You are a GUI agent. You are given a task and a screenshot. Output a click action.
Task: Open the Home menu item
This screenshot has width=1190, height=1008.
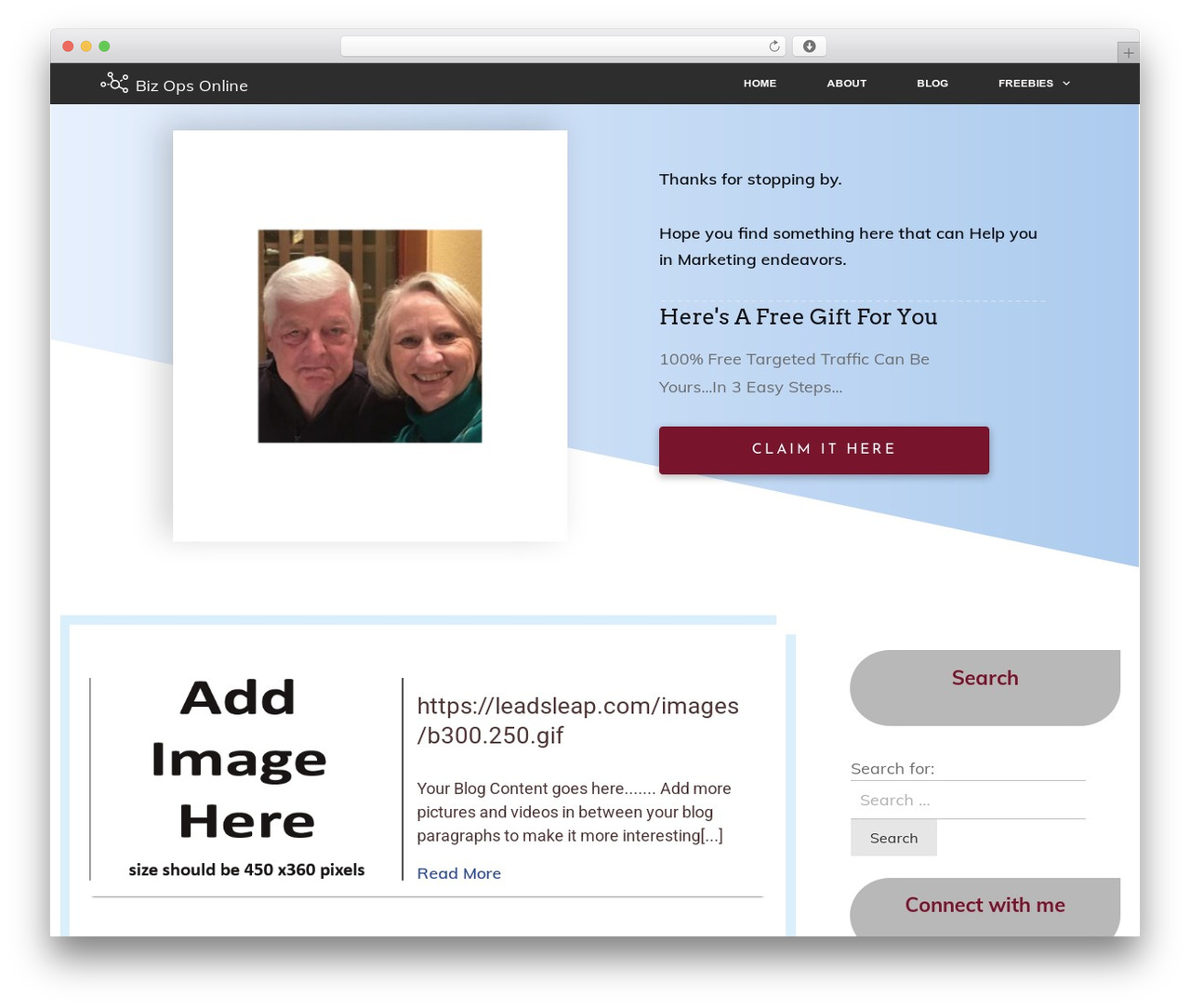point(760,84)
